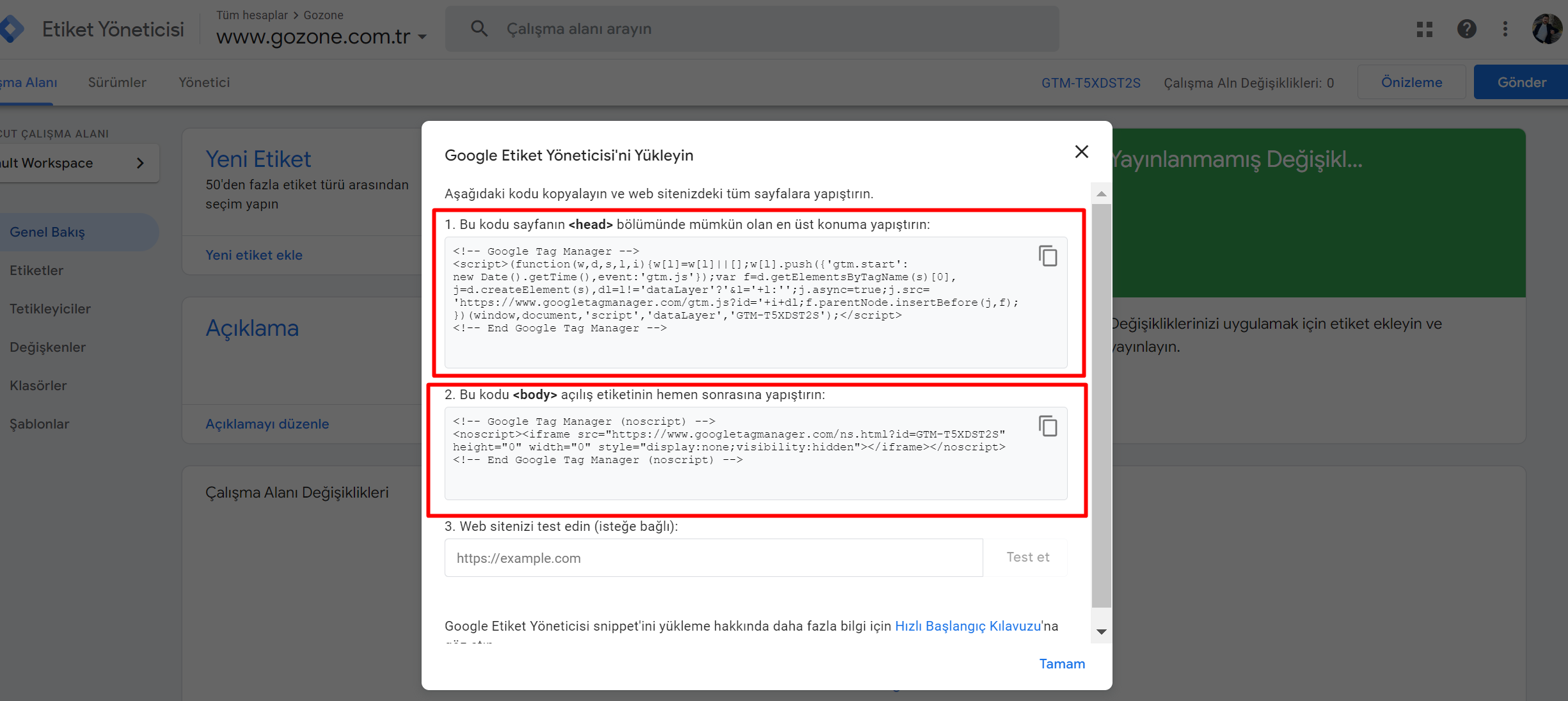Click the copy icon for body snippet
Viewport: 1568px width, 701px height.
pyautogui.click(x=1050, y=424)
